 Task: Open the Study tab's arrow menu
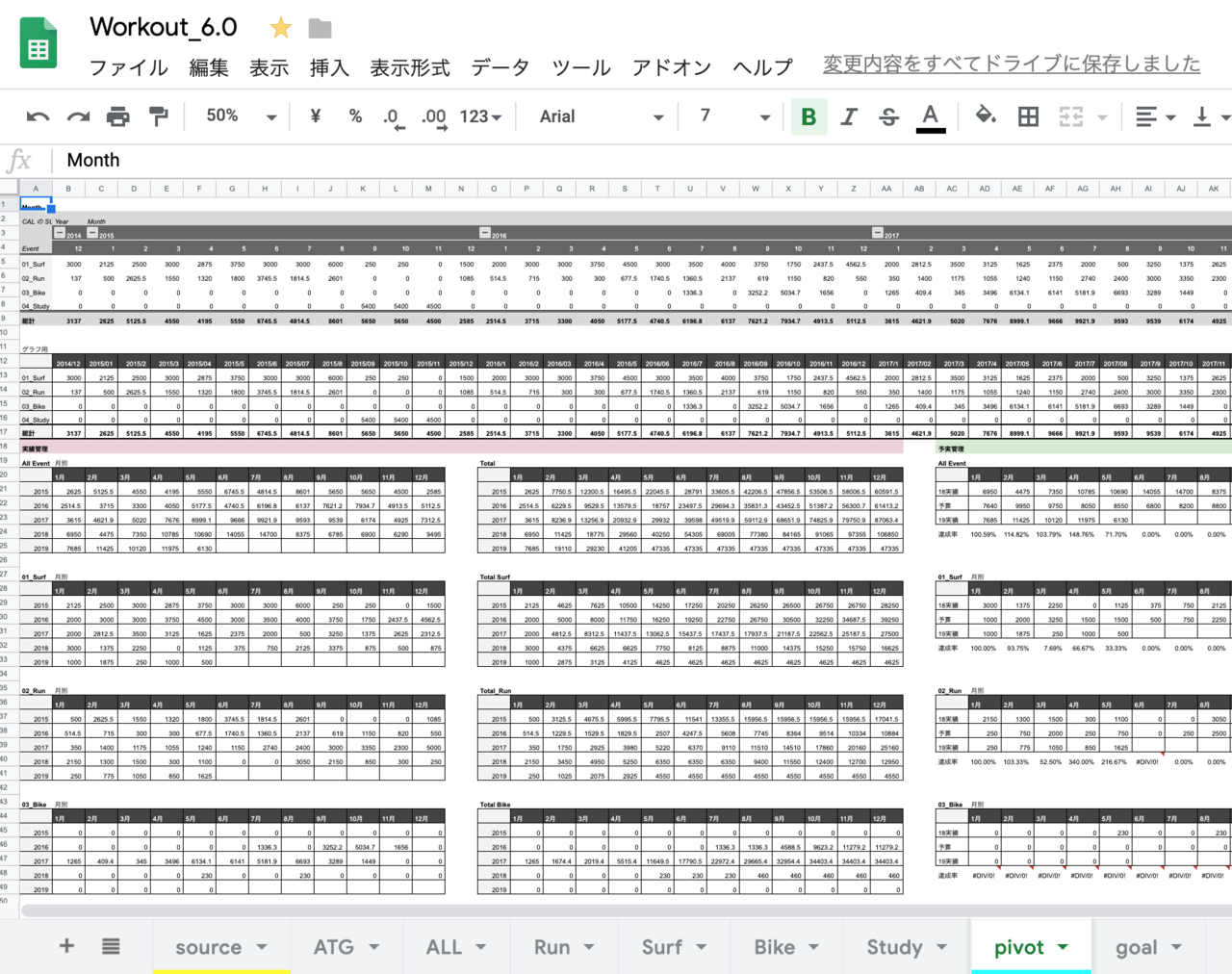click(941, 947)
